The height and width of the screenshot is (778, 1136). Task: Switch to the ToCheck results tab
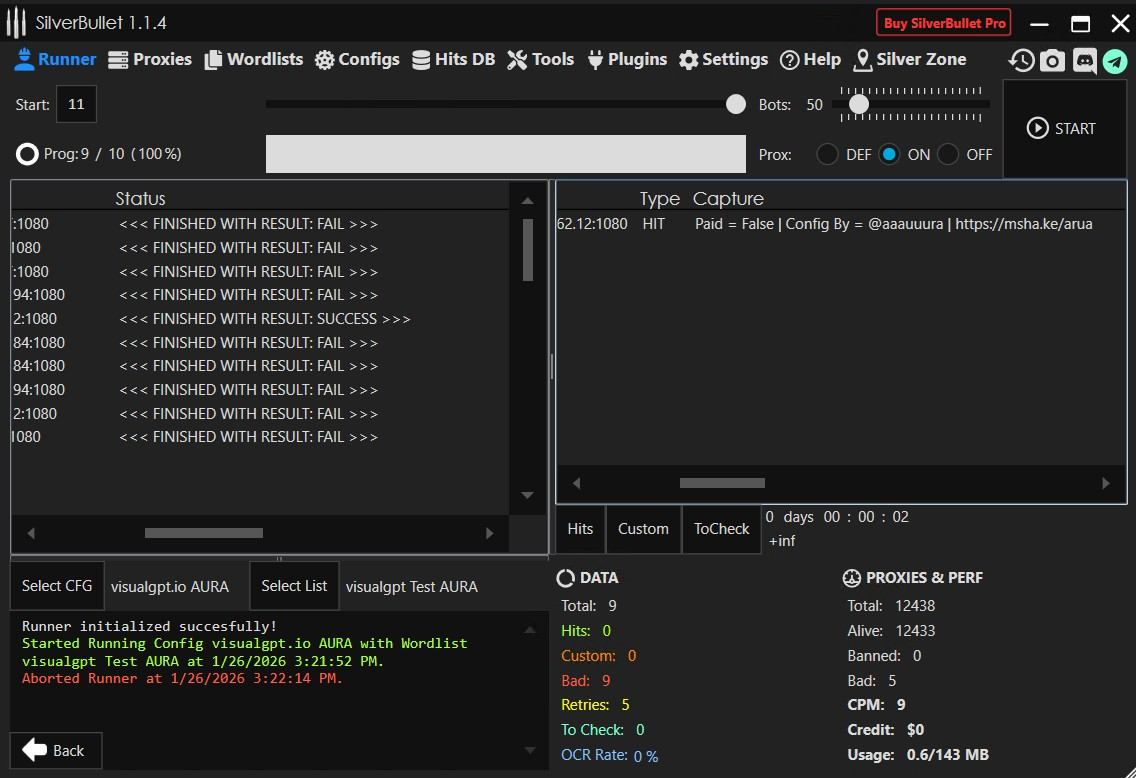[x=721, y=529]
